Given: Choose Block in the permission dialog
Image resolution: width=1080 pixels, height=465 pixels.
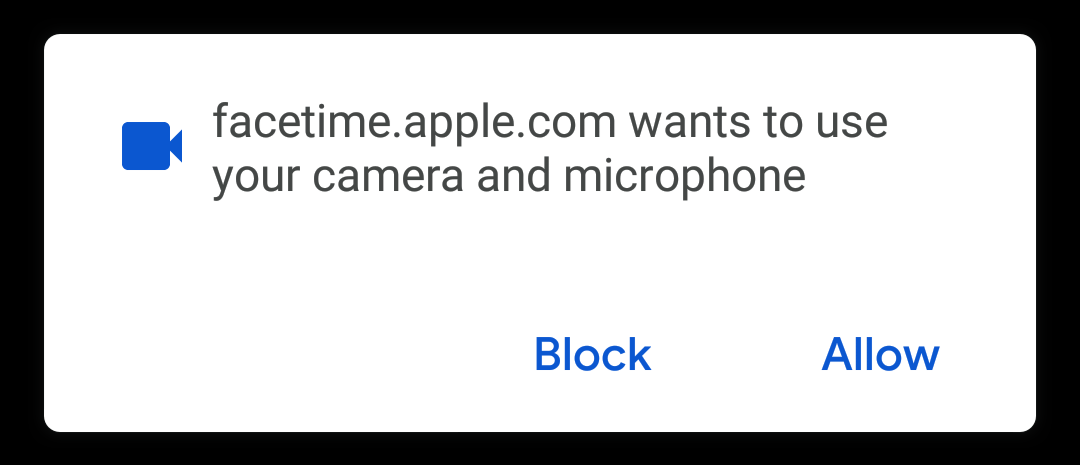Looking at the screenshot, I should coord(592,355).
